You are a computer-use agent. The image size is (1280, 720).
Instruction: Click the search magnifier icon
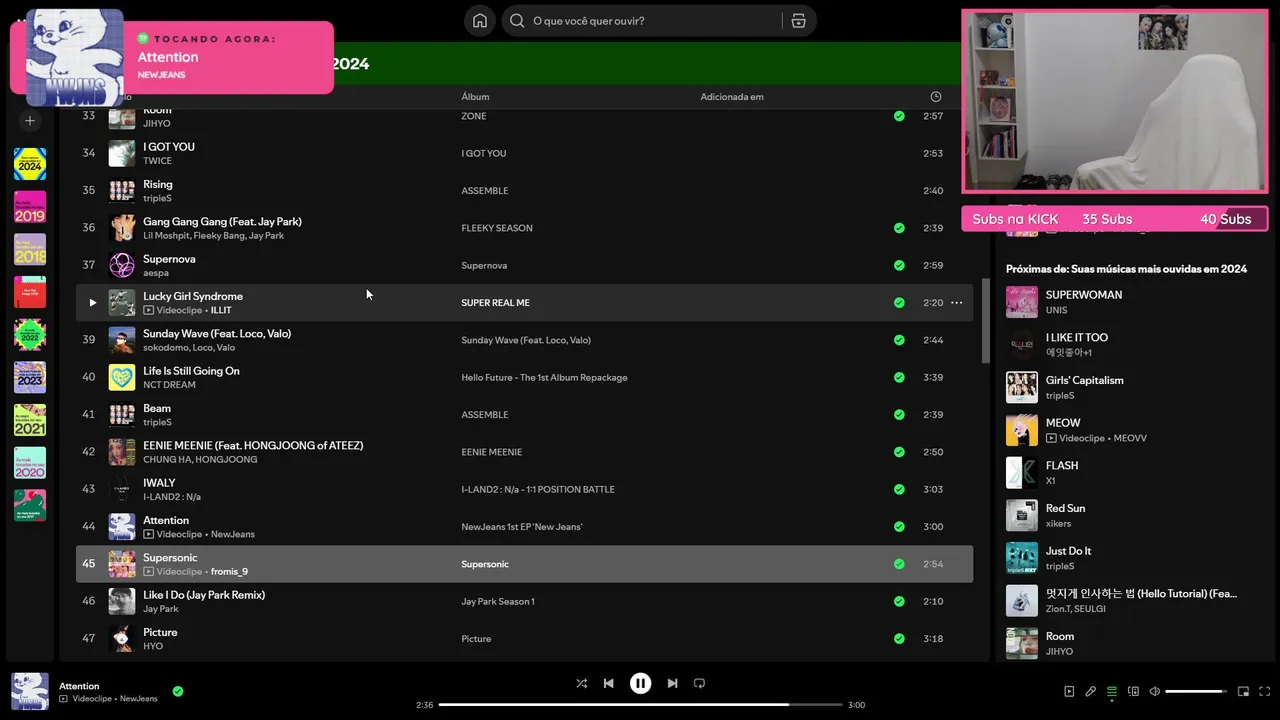click(517, 20)
